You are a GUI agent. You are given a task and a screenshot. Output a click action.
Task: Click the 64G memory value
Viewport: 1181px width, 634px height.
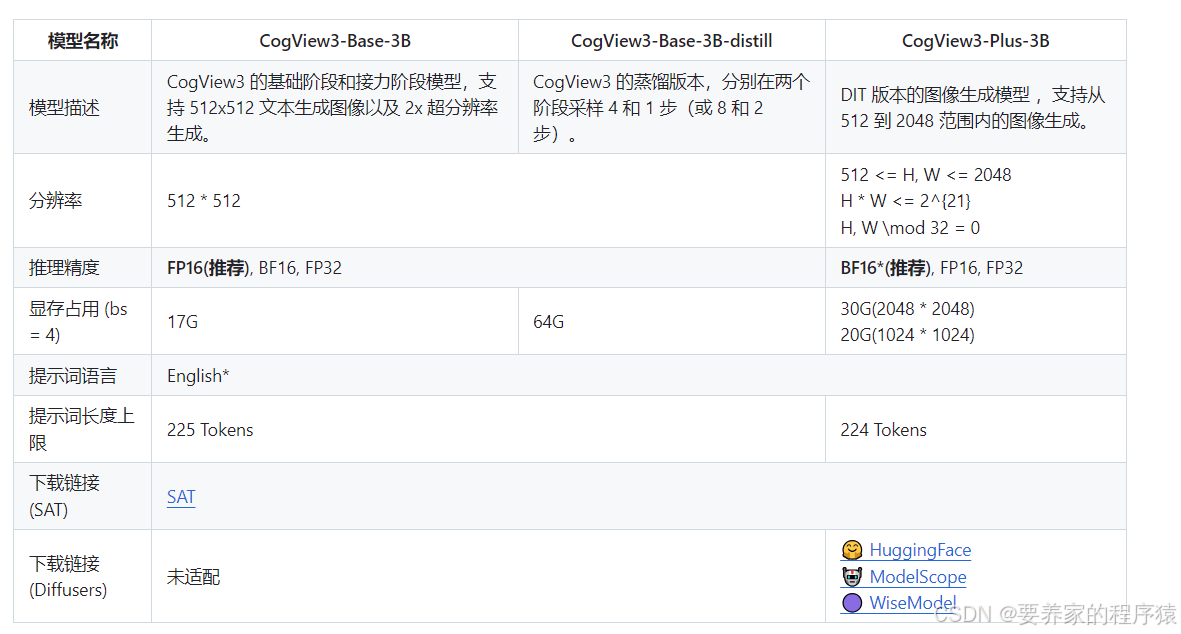click(548, 322)
